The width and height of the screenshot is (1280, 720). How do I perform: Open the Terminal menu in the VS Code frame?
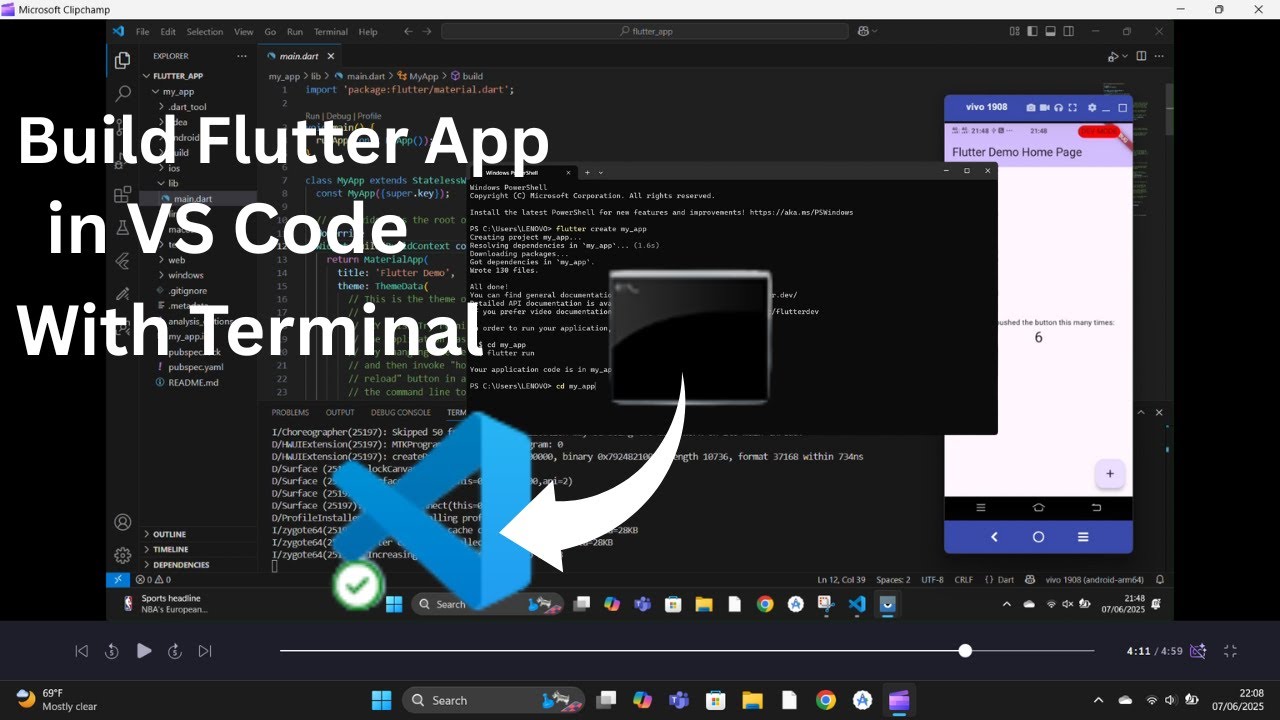(331, 31)
